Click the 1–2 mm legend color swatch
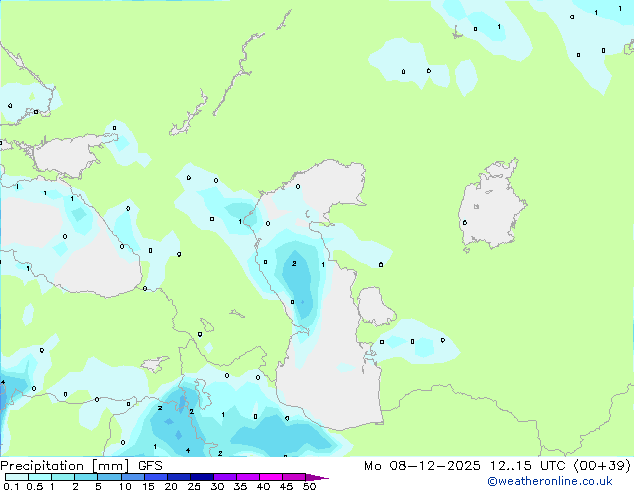 tap(63, 477)
